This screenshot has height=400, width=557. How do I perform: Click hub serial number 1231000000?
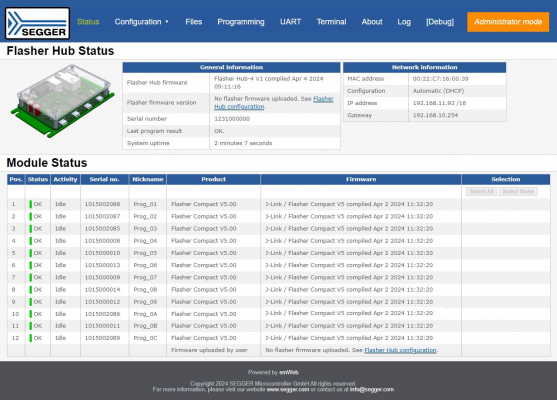coord(232,119)
